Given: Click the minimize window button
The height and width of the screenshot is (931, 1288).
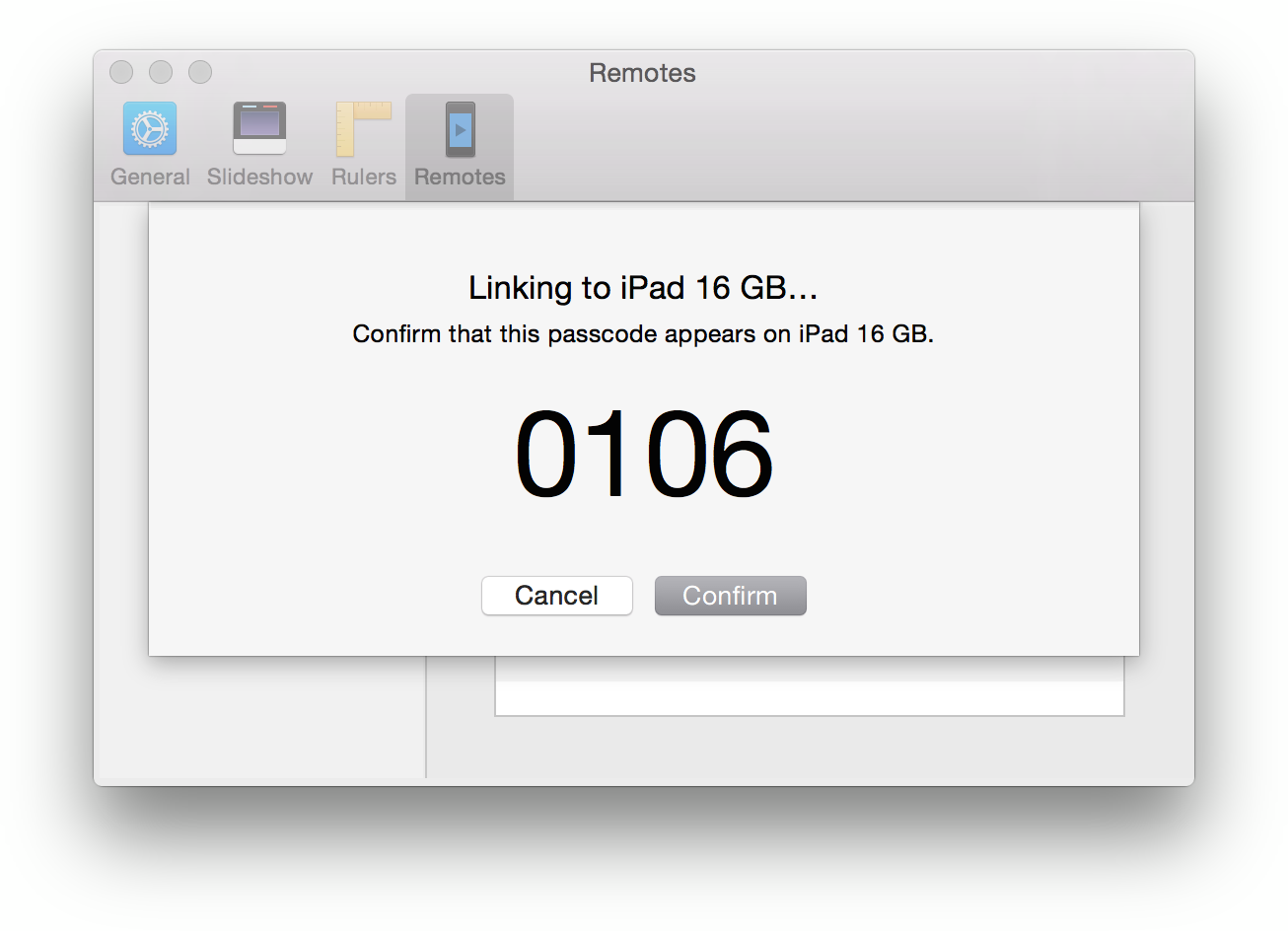Looking at the screenshot, I should click(x=161, y=72).
